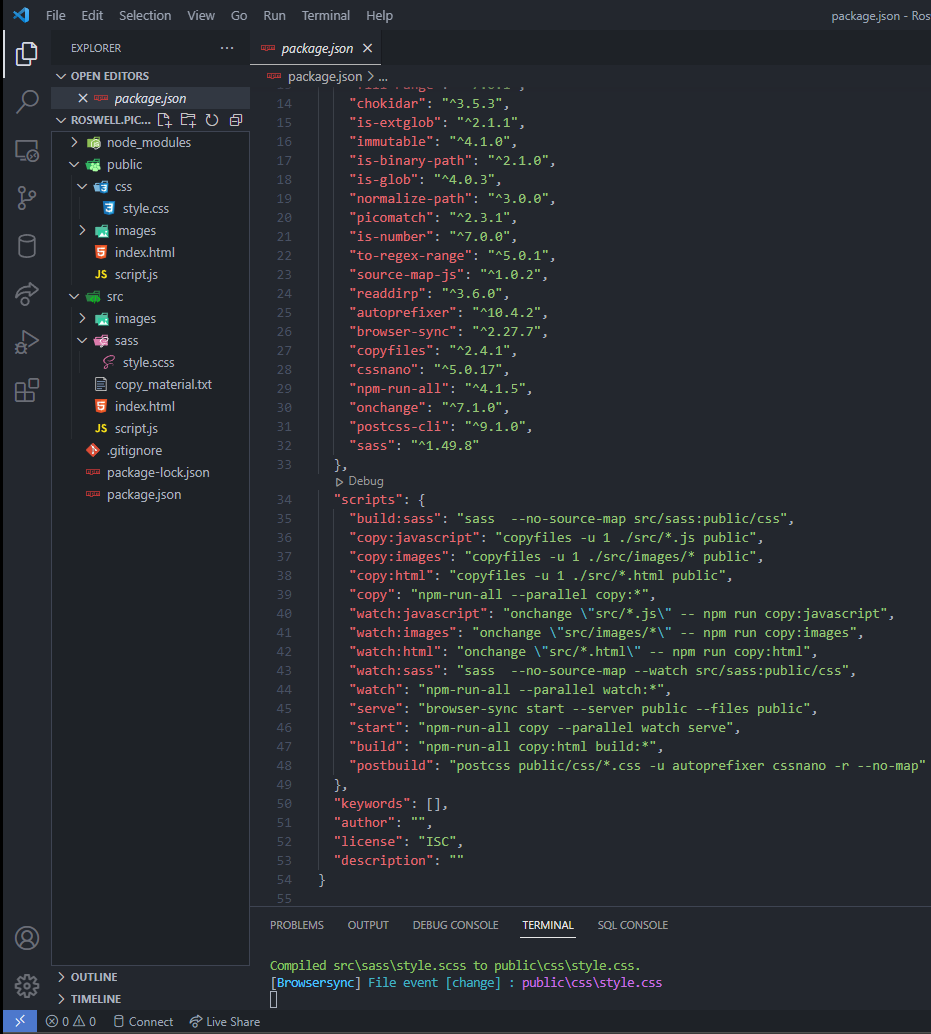Collapse the public folder
The width and height of the screenshot is (931, 1034).
(x=124, y=164)
